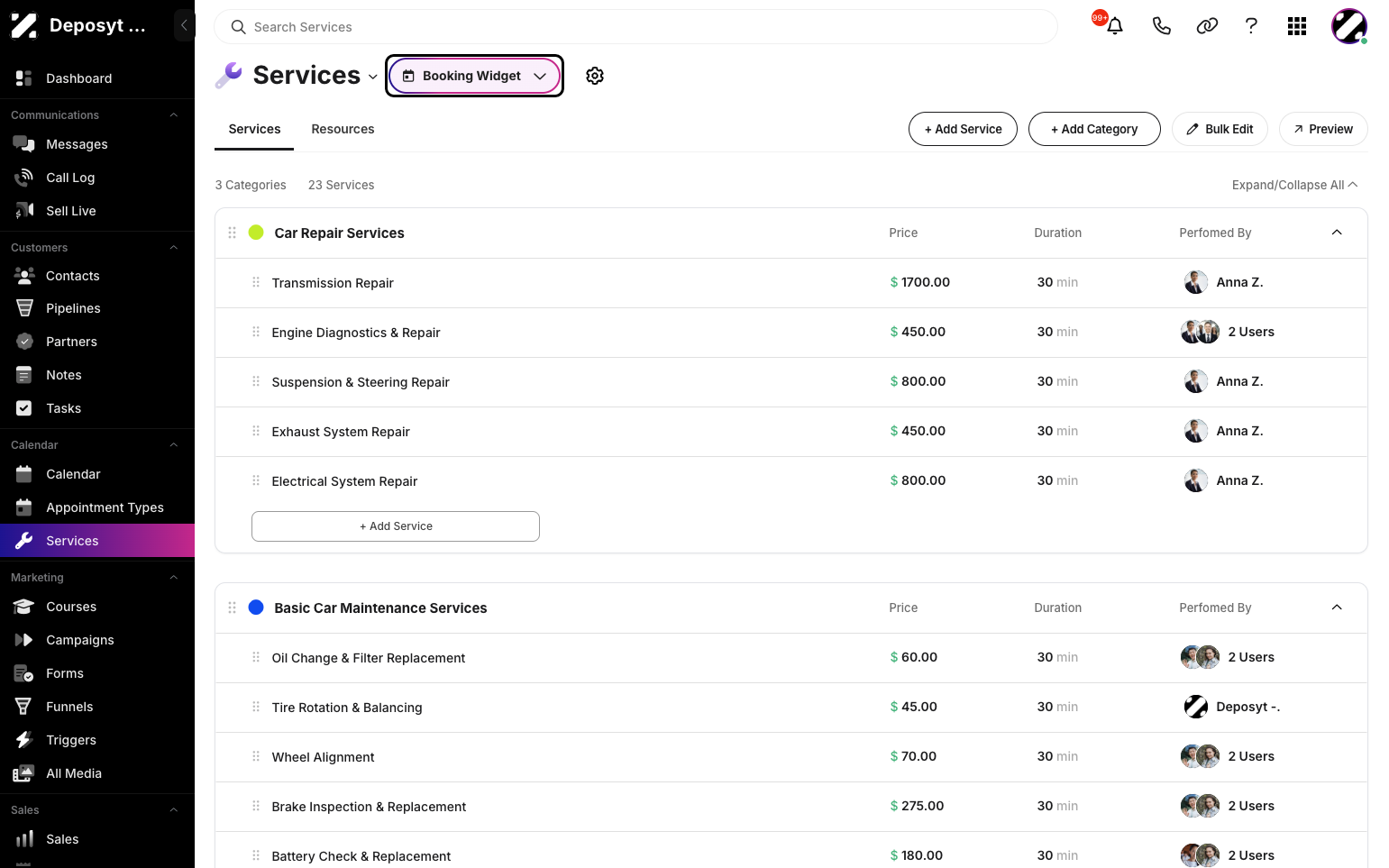Open the Booking Widget dropdown
The image size is (1389, 868).
pos(474,76)
